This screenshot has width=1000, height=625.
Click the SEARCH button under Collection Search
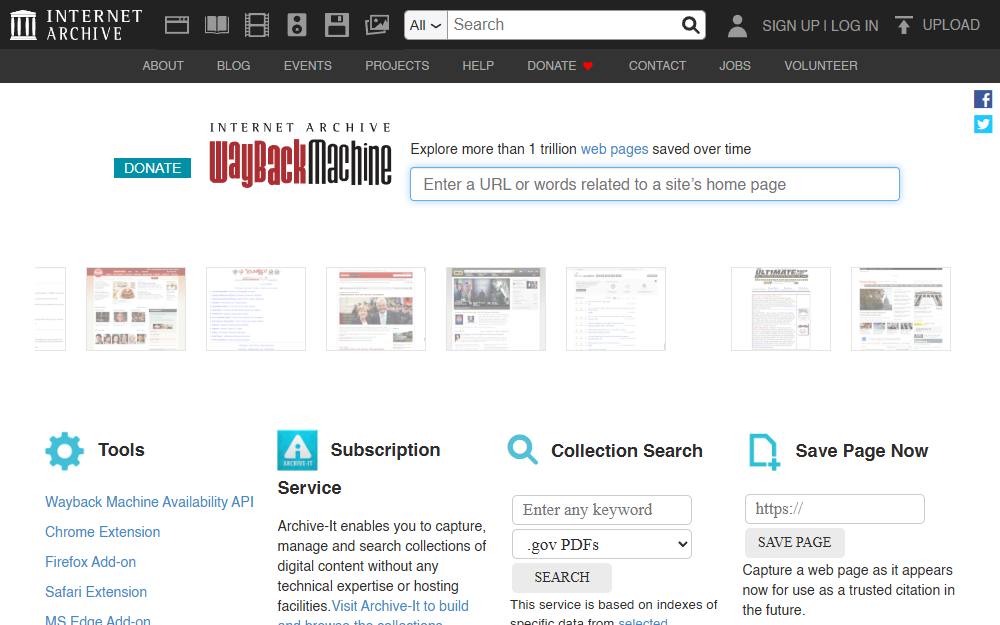[x=562, y=577]
